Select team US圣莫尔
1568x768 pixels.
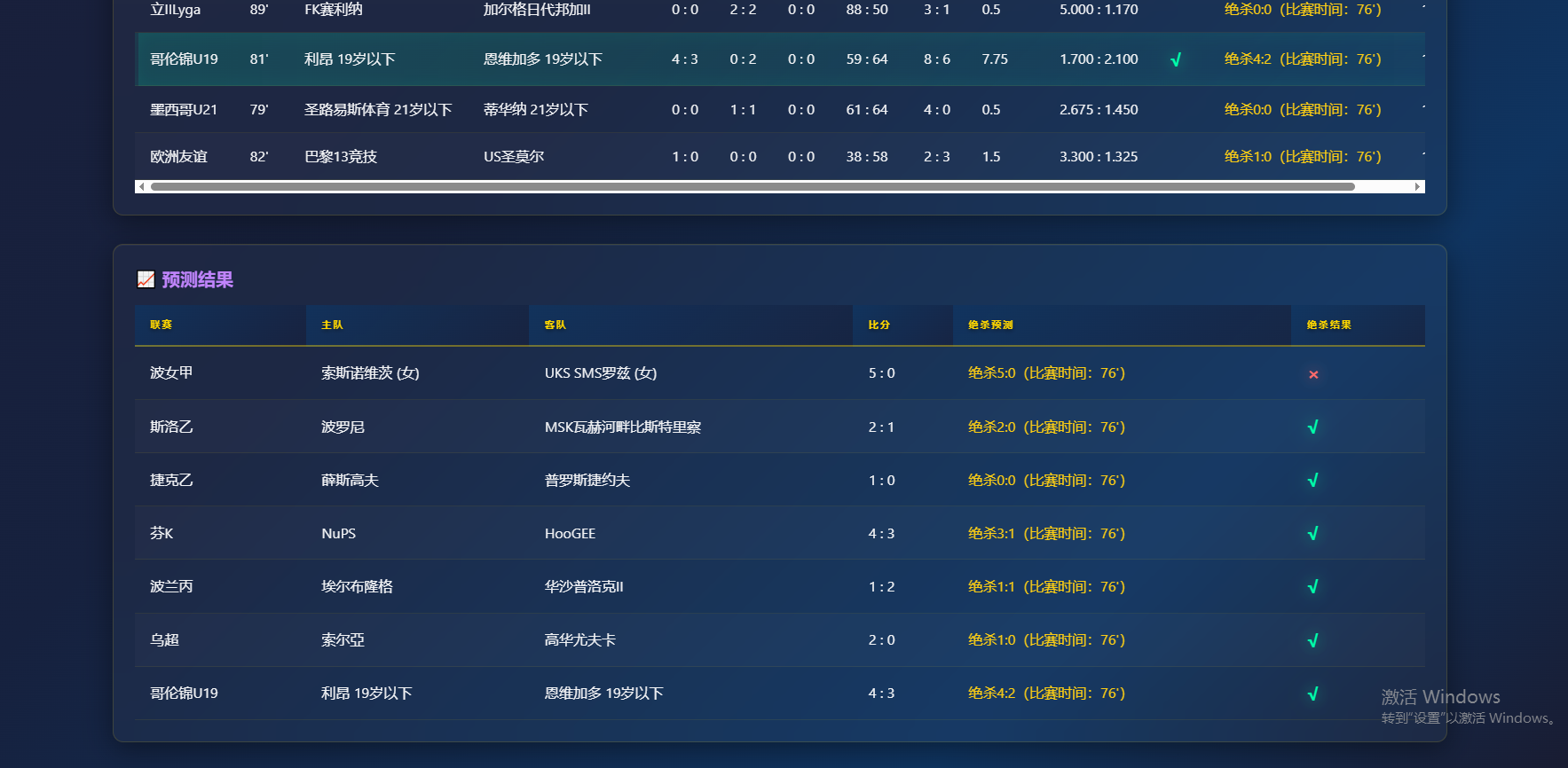point(514,156)
